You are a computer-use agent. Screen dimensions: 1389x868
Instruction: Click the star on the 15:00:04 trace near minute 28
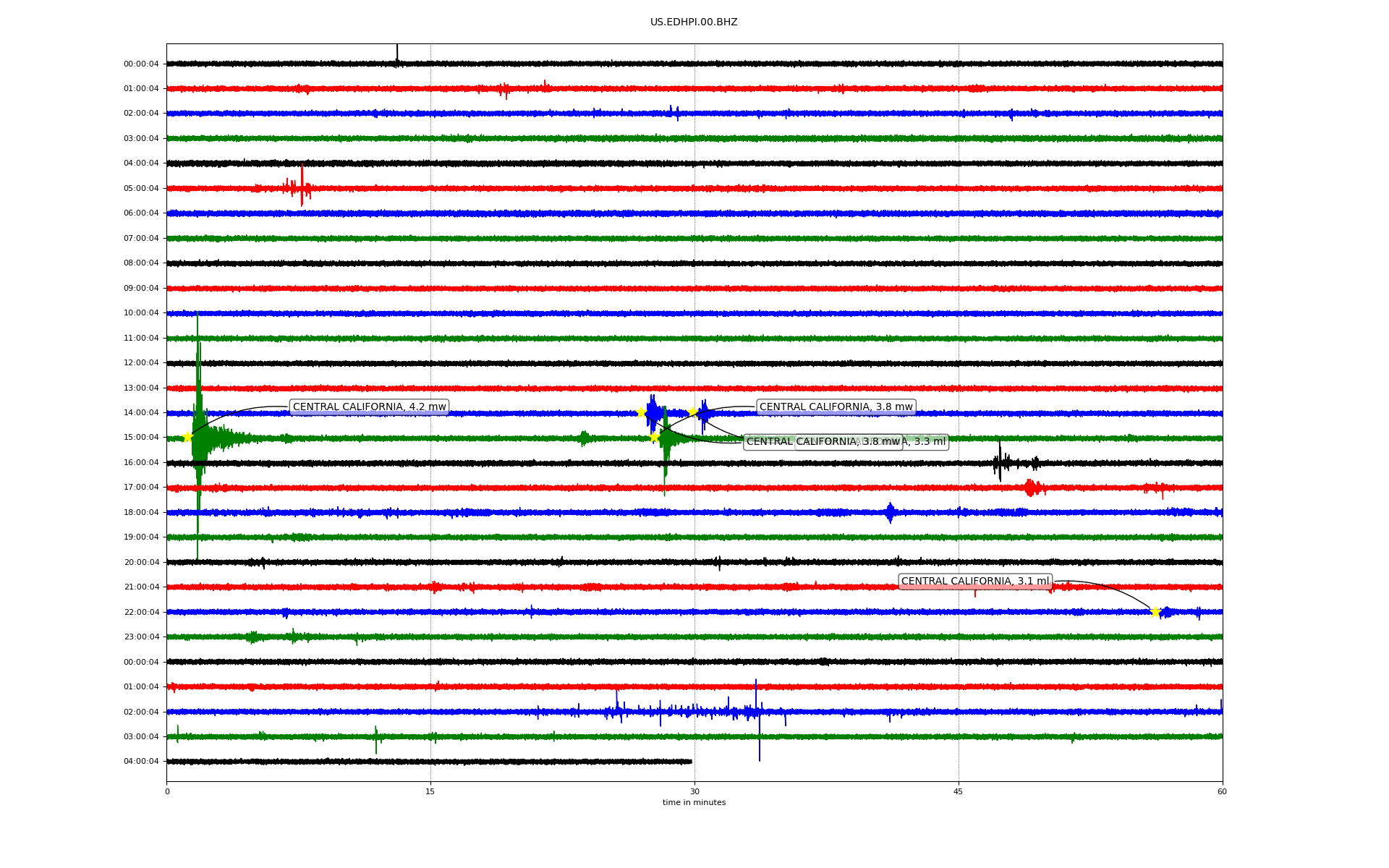(654, 437)
